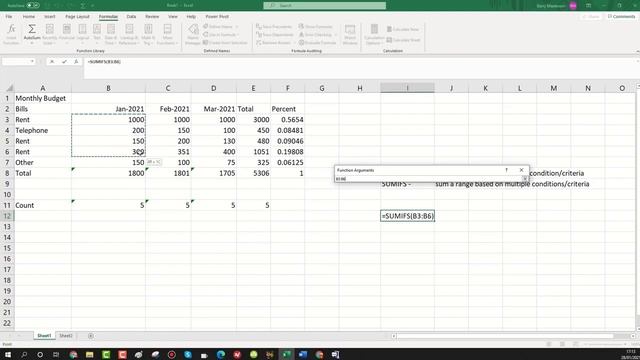This screenshot has height=360, width=640.
Task: Switch to the Insert tab
Action: click(x=50, y=16)
